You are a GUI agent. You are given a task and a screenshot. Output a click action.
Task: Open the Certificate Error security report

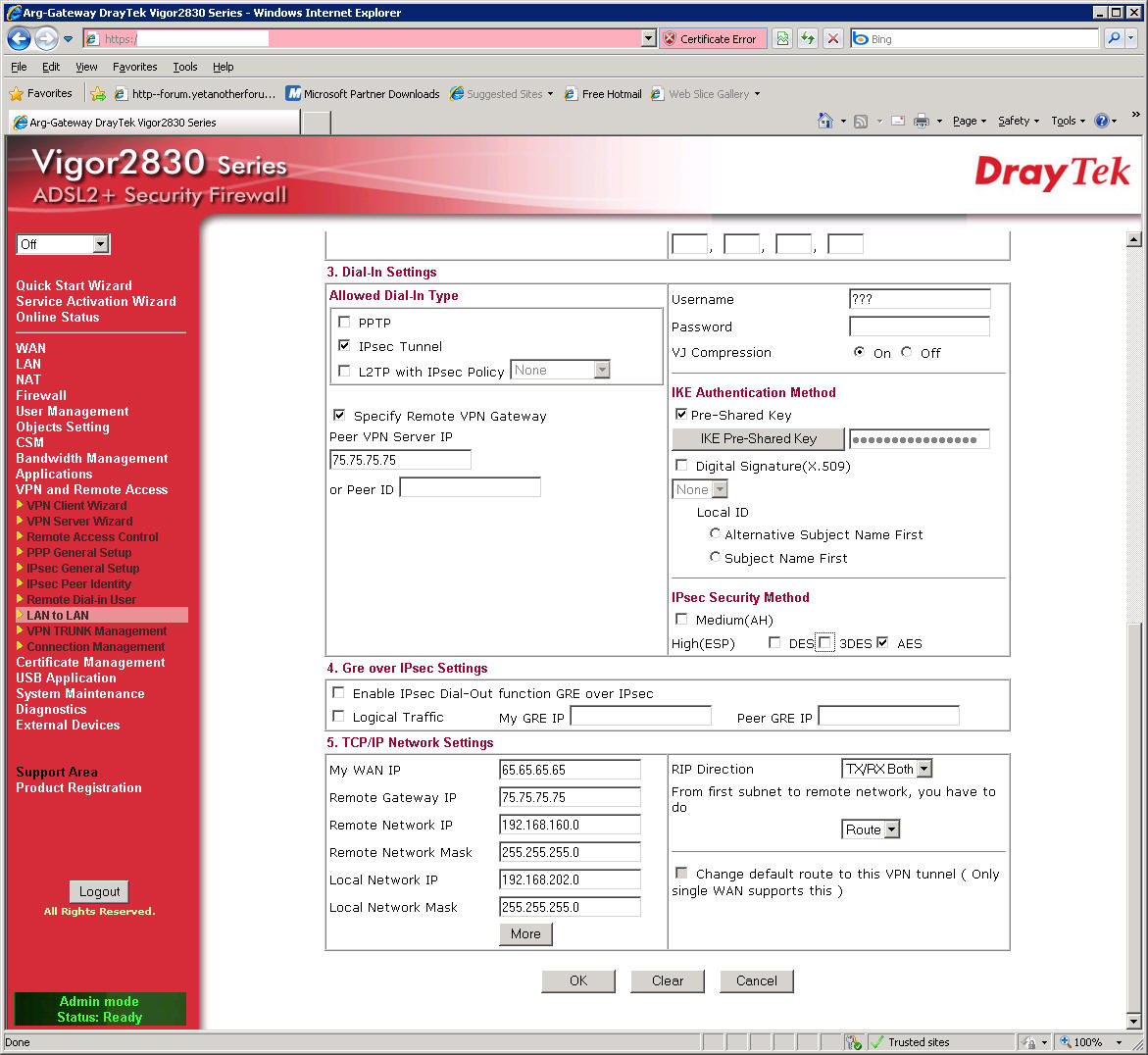point(713,39)
